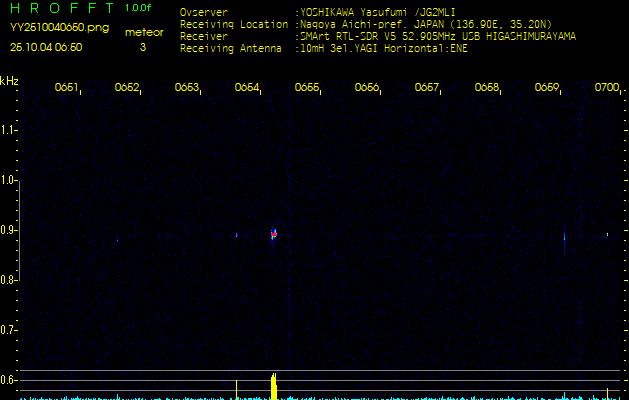Click time marker 0654
The width and height of the screenshot is (629, 400).
coord(247,87)
